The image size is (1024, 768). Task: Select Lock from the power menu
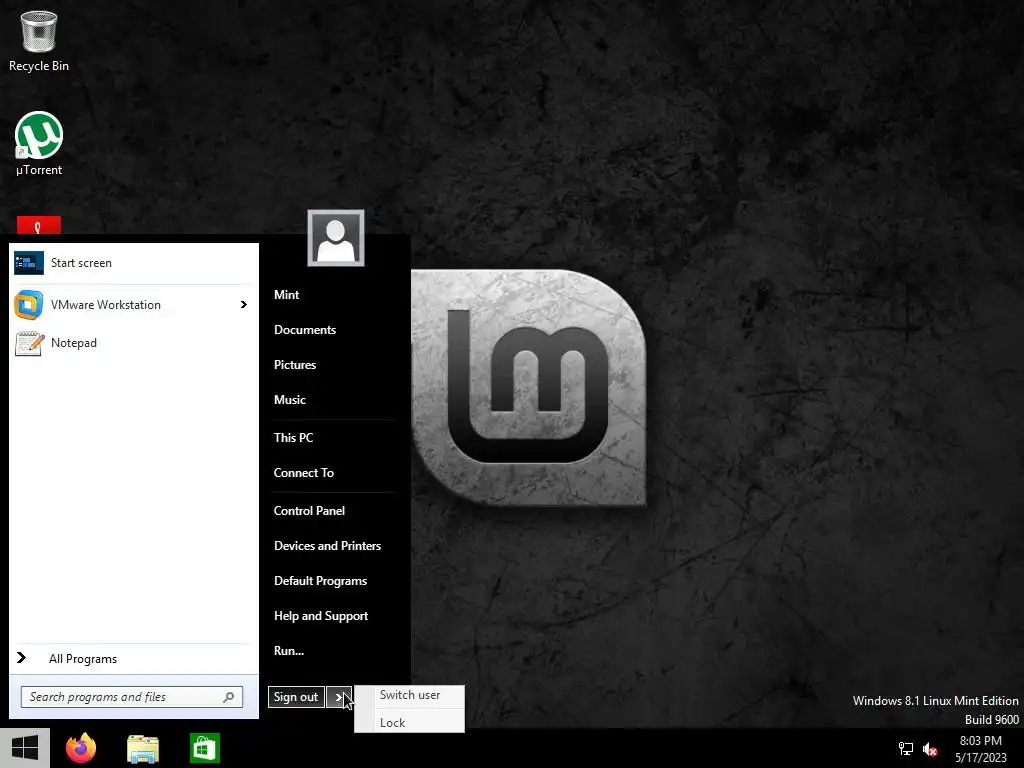pyautogui.click(x=409, y=722)
